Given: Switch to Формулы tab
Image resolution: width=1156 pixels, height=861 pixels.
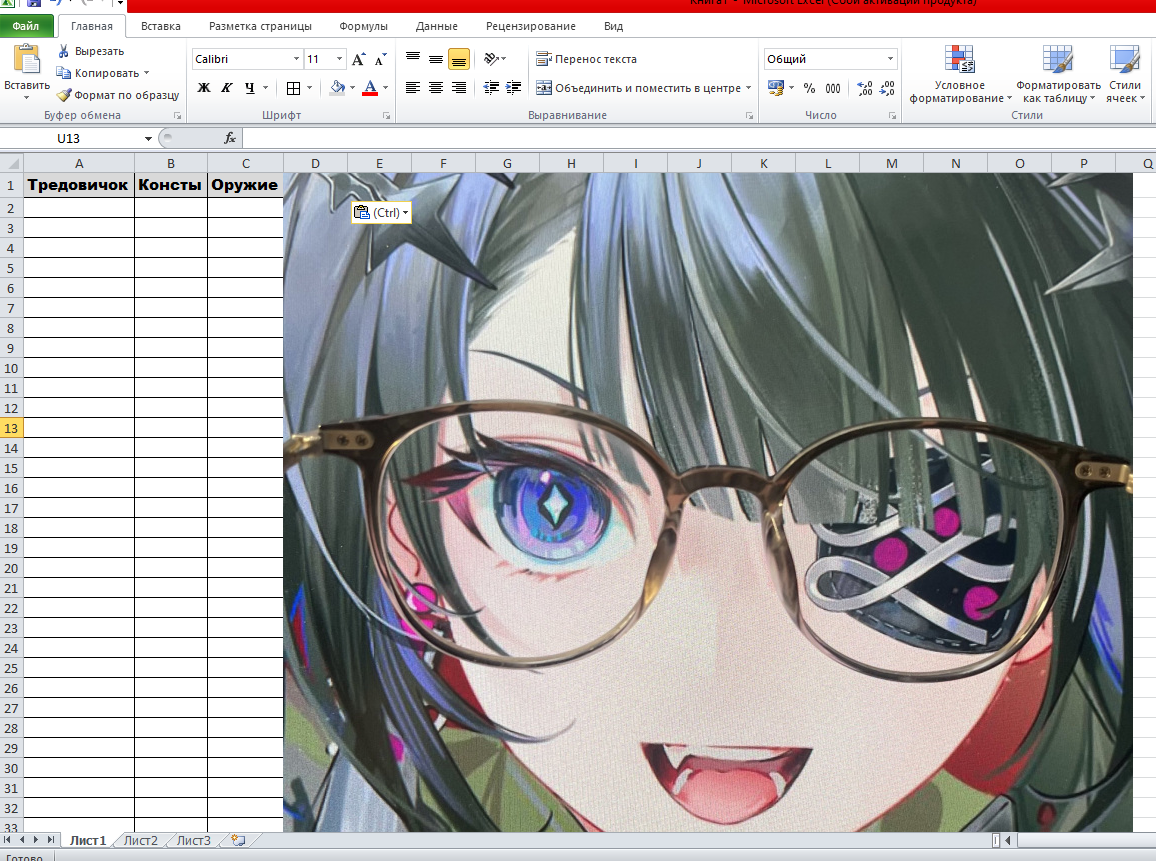Looking at the screenshot, I should click(x=363, y=26).
